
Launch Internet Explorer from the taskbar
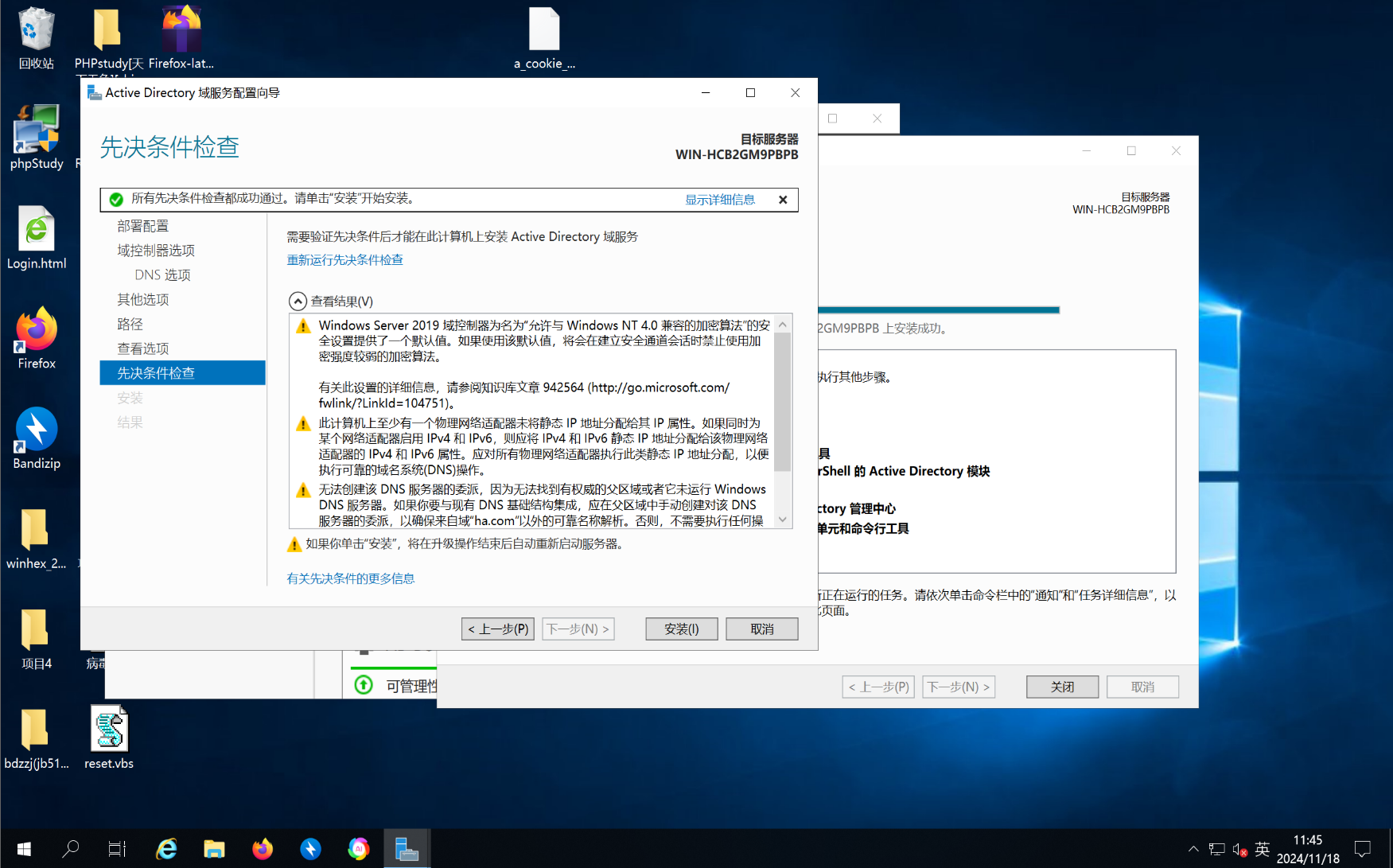coord(166,849)
